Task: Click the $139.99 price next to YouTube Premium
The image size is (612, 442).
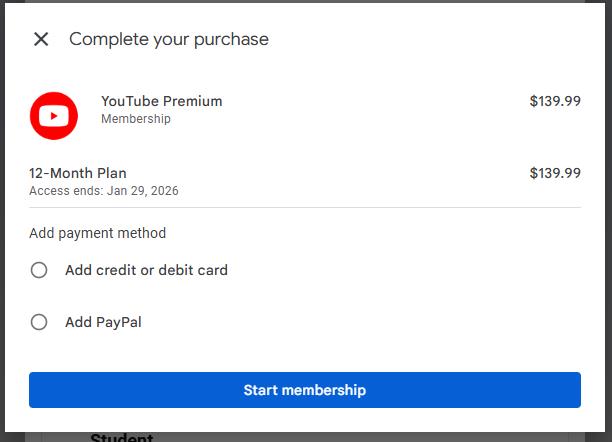Action: [555, 101]
